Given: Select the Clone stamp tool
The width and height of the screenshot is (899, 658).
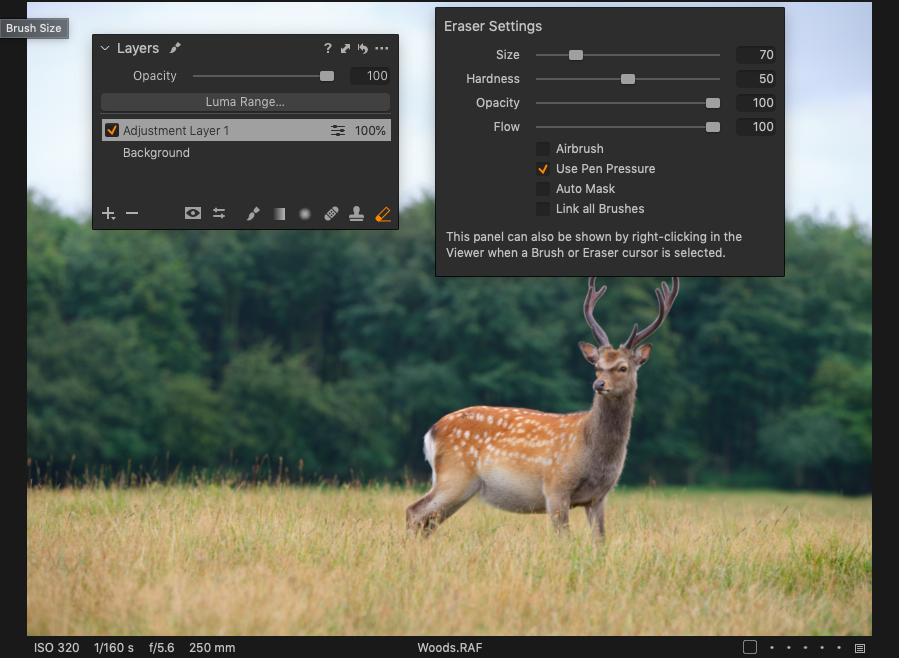Looking at the screenshot, I should (357, 214).
